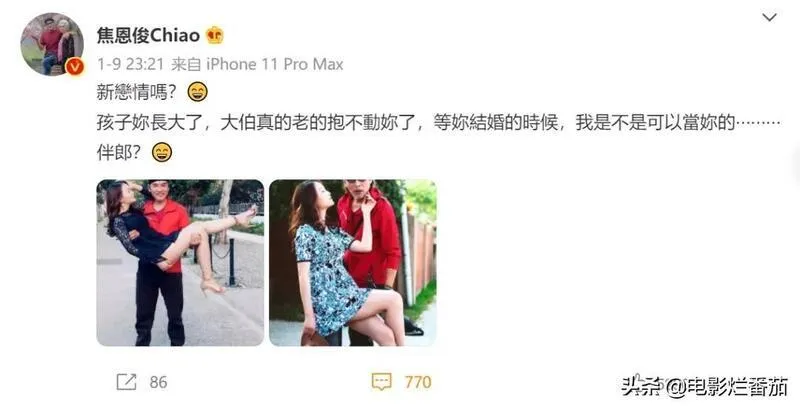
Task: Click the post text starting 孩子妳長大了
Action: click(438, 122)
